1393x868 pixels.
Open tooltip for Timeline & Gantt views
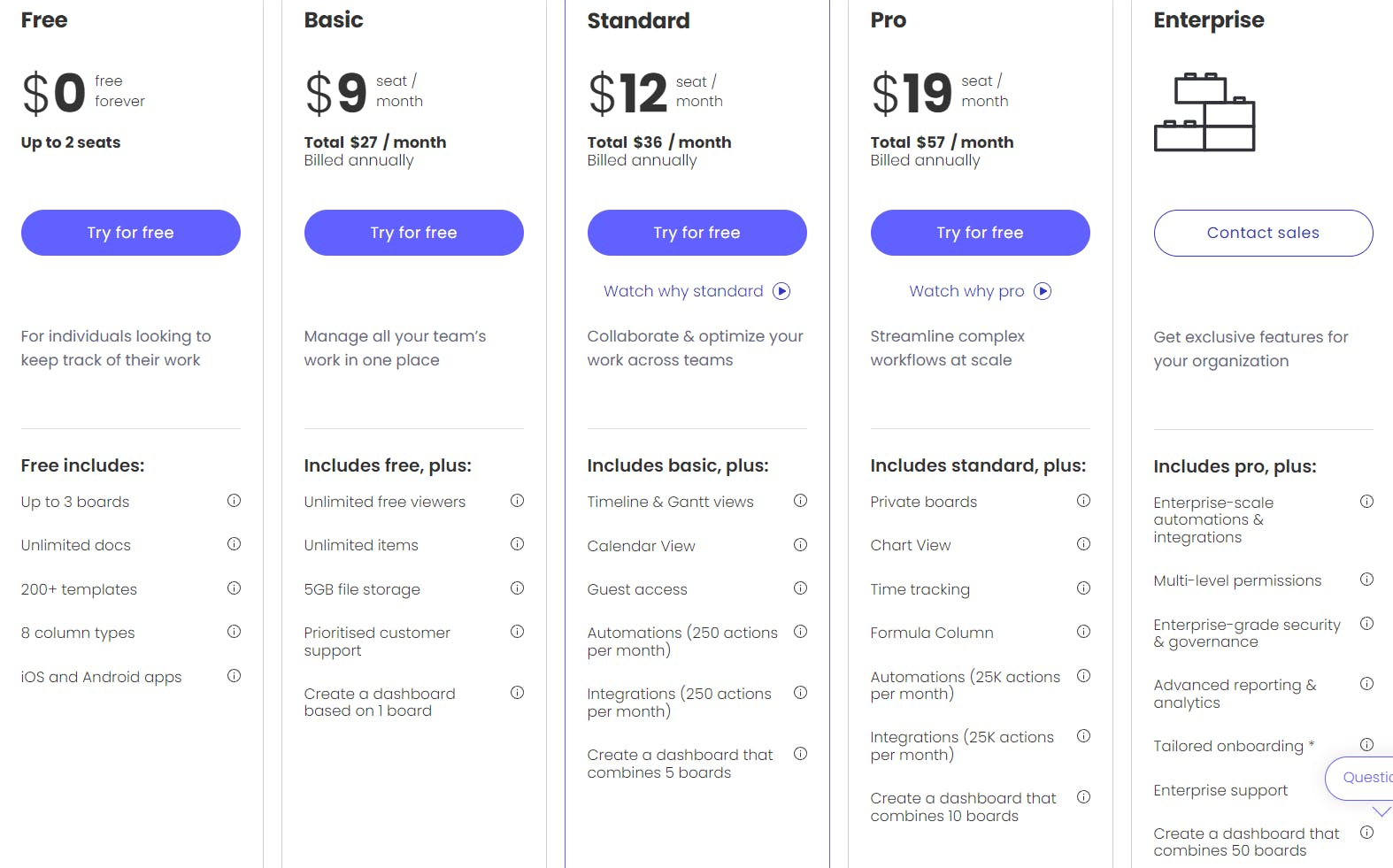[801, 501]
